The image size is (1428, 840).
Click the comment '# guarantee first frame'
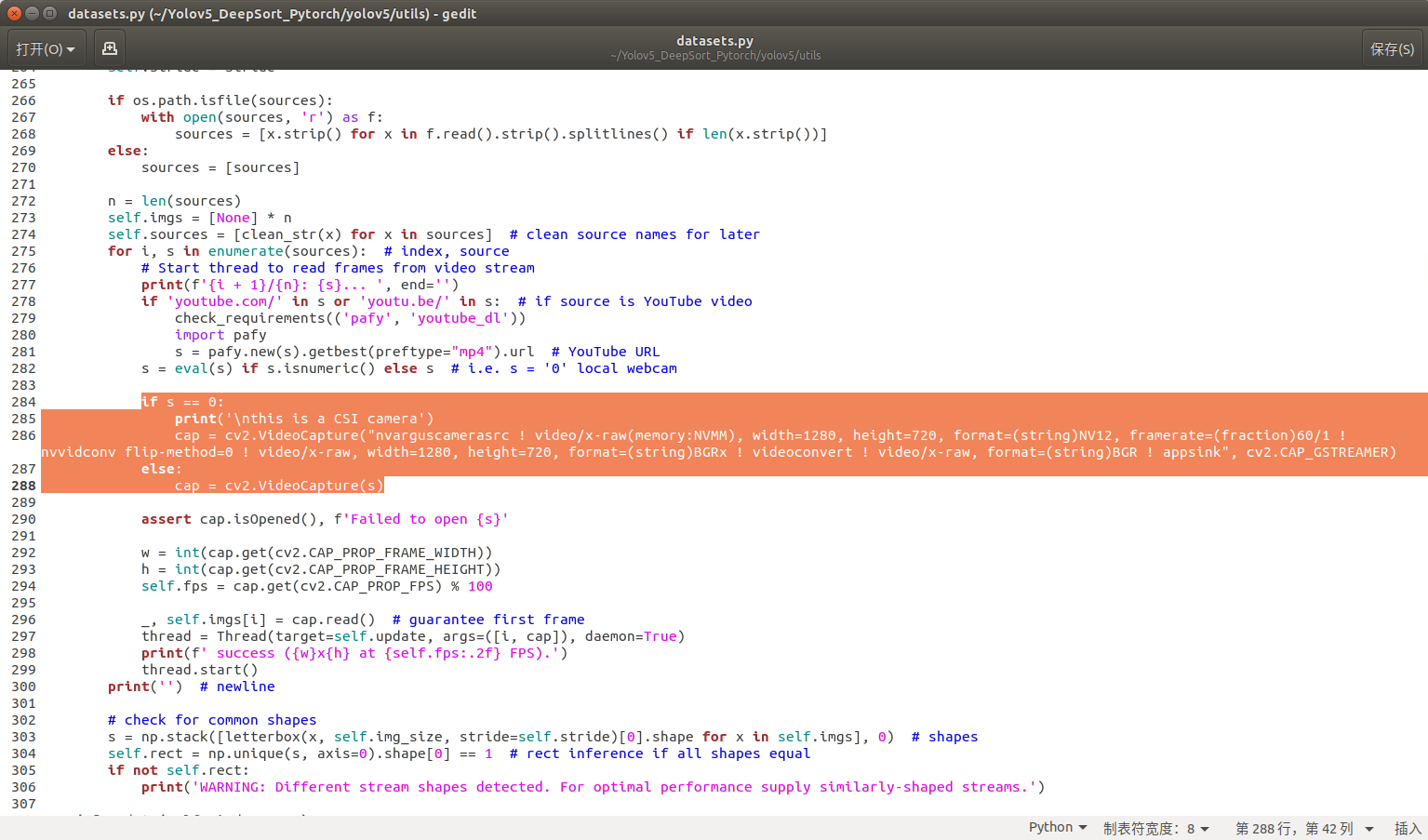pos(488,620)
